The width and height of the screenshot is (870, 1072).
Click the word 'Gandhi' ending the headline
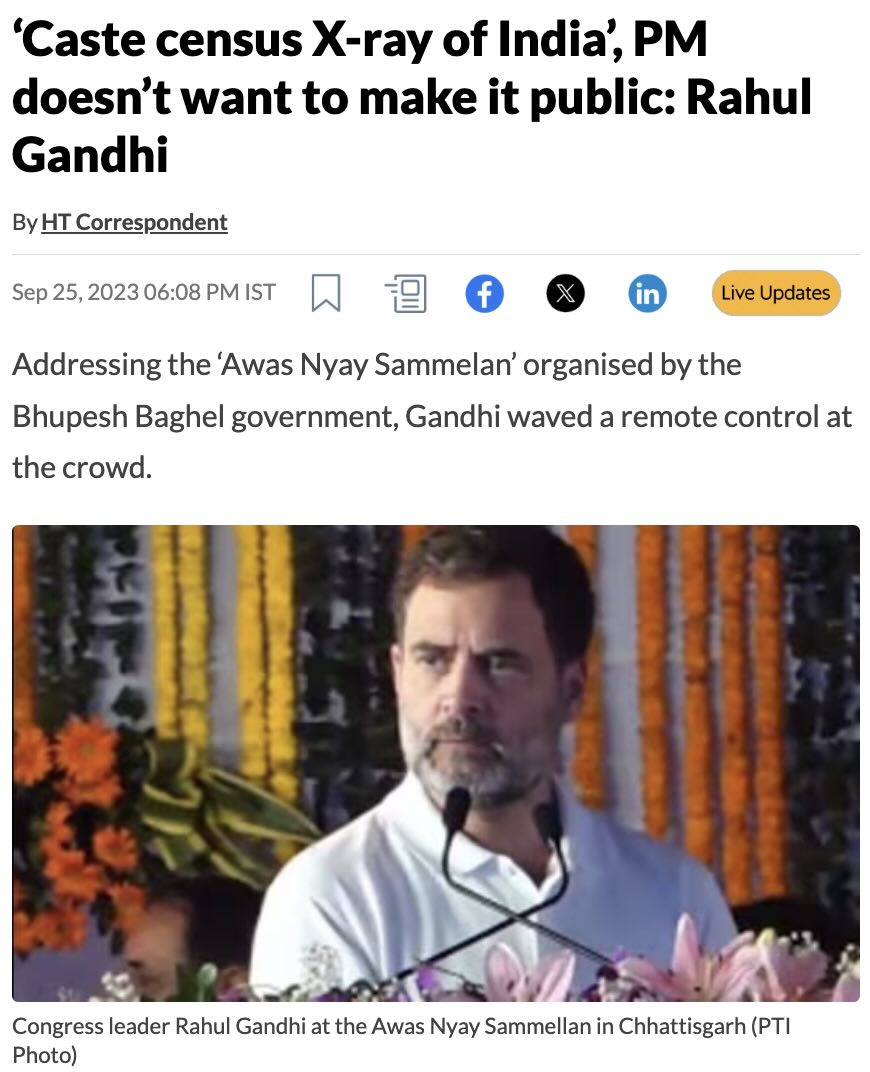click(90, 155)
